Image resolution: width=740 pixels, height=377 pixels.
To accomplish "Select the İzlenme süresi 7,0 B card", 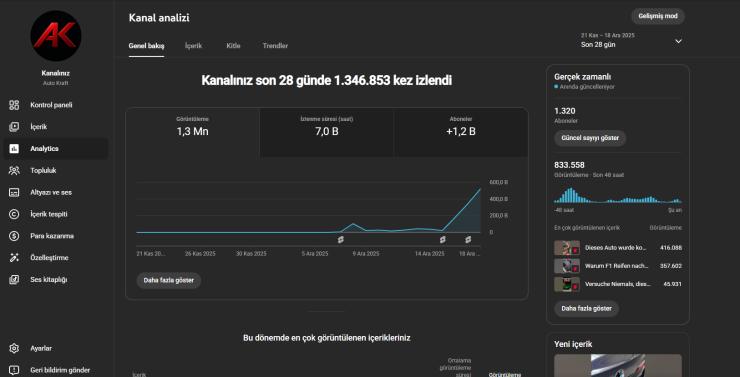I will click(327, 133).
